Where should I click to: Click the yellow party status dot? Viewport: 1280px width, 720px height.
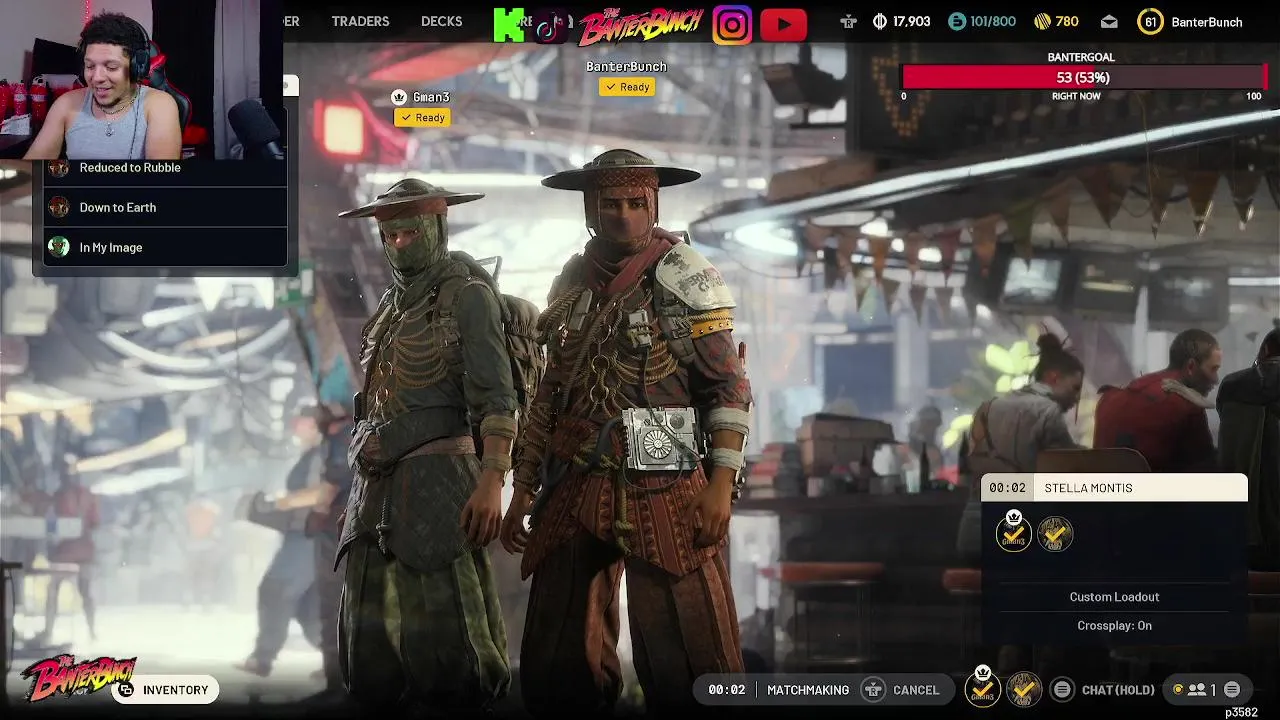pyautogui.click(x=1178, y=690)
